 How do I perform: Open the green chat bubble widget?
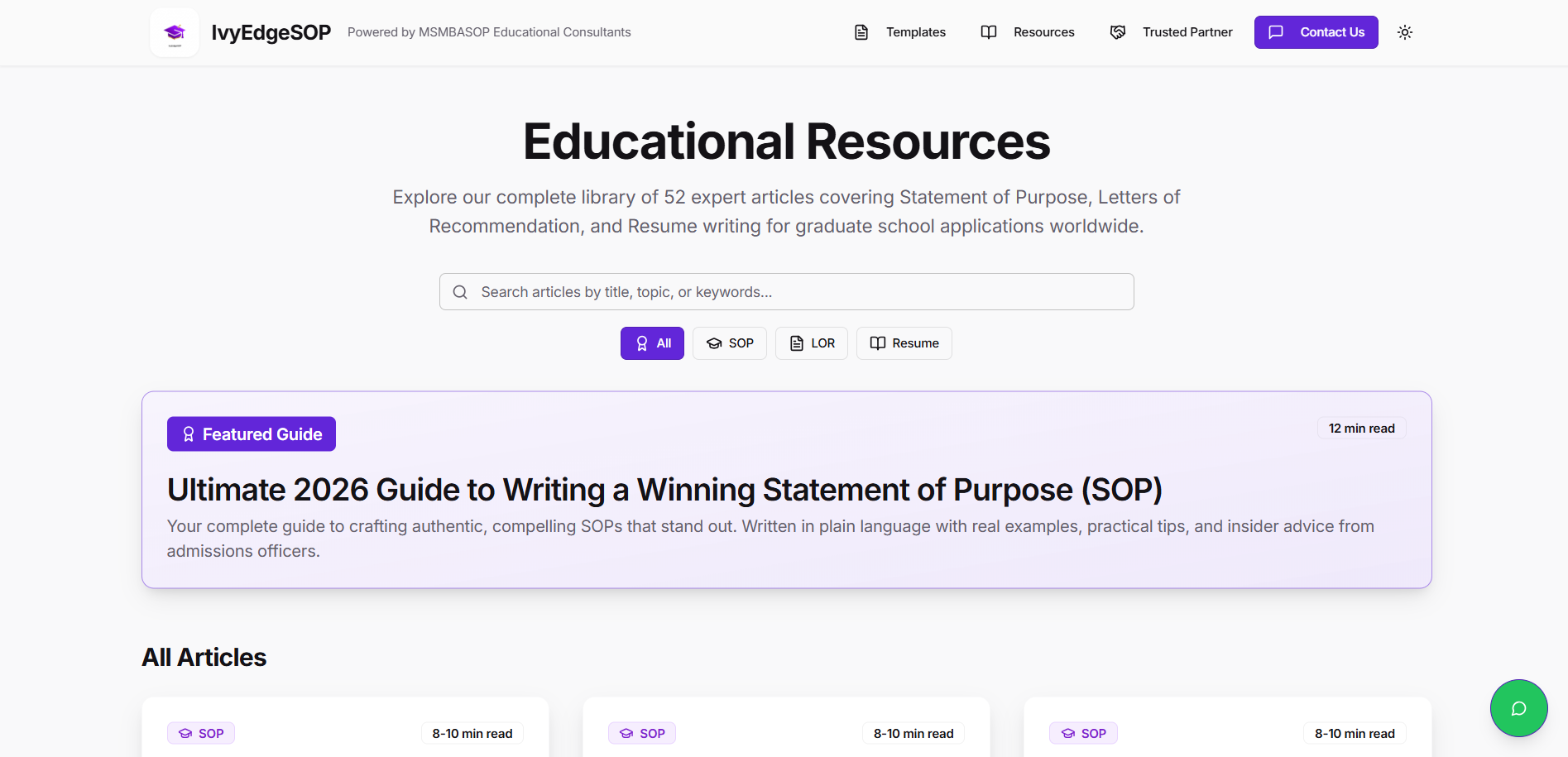point(1518,708)
